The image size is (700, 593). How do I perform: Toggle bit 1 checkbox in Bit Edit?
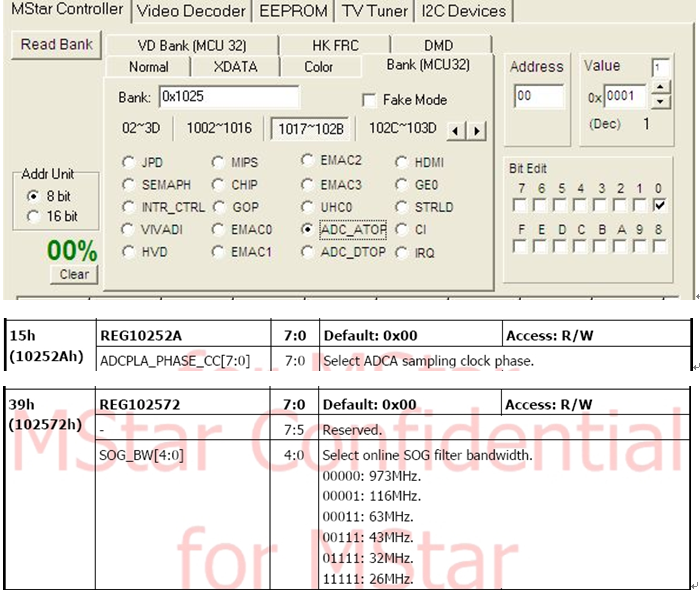pos(640,205)
